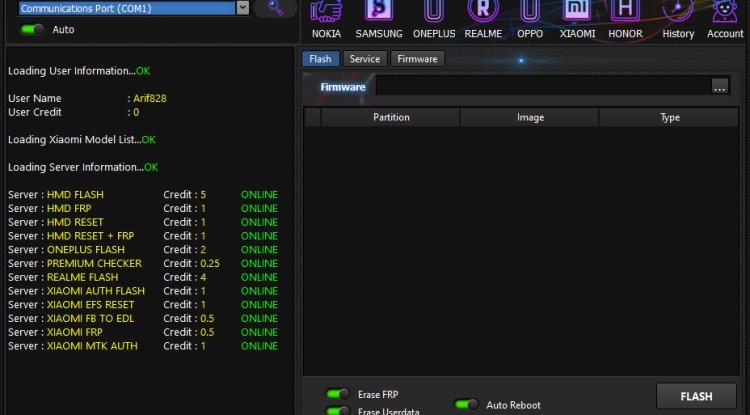The image size is (750, 415).
Task: Open the REALME brand module
Action: pos(483,20)
